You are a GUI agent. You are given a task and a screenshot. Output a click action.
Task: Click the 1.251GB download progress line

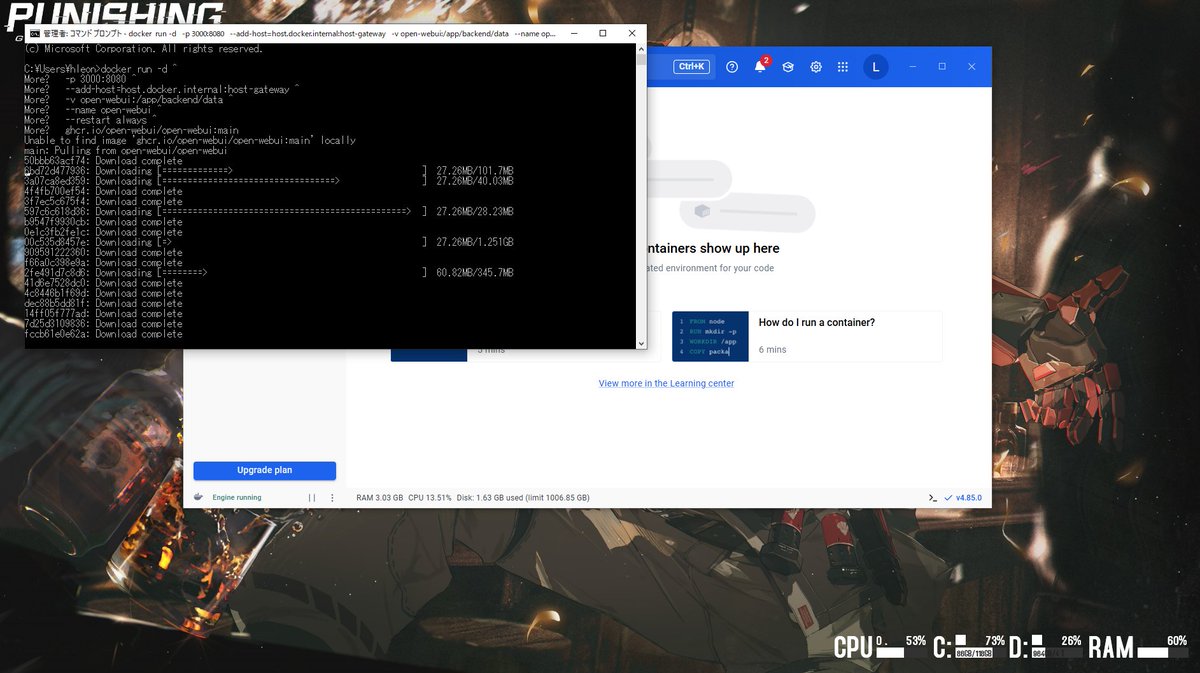[269, 242]
